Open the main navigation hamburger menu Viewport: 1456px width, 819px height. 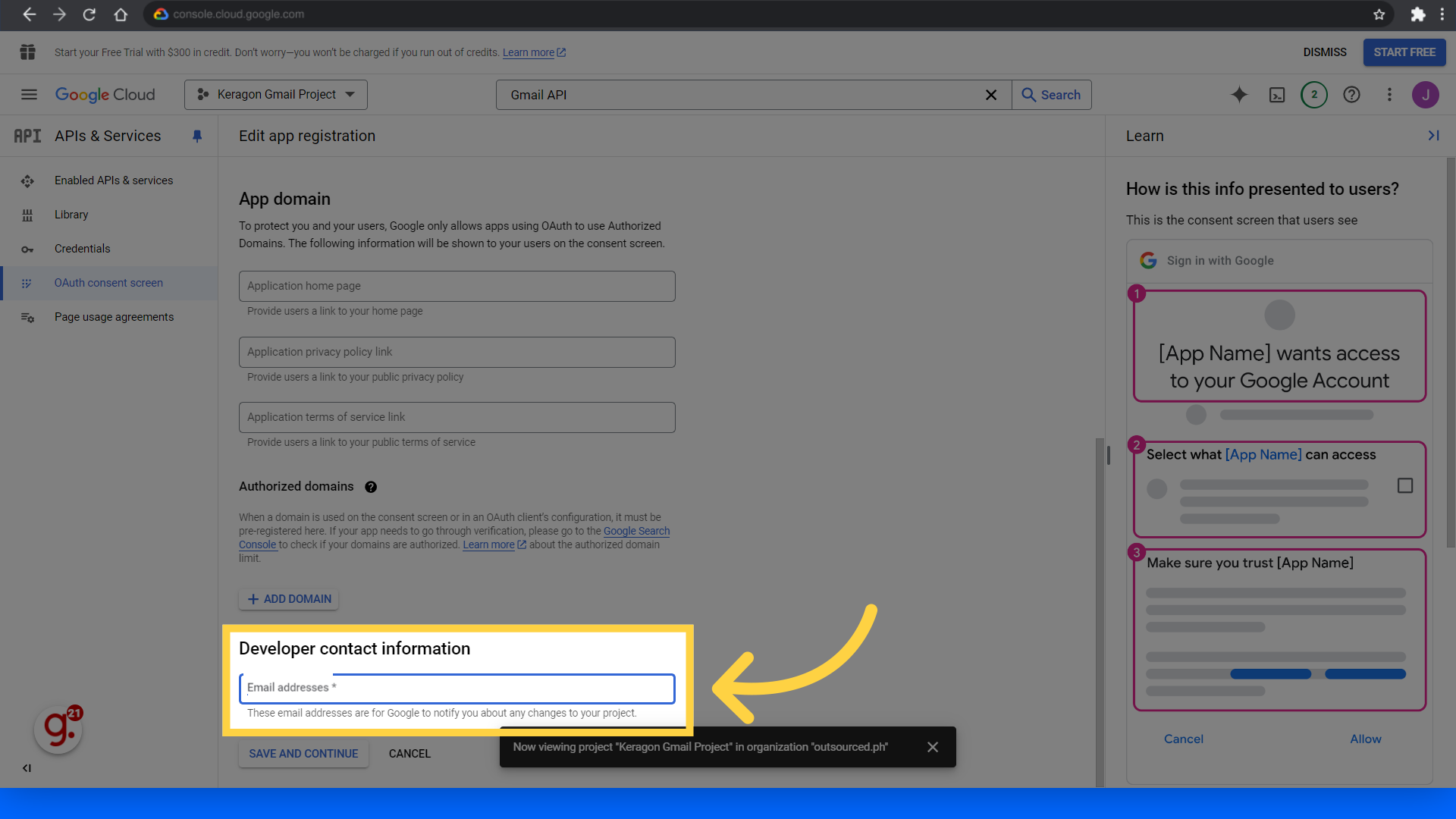tap(29, 95)
